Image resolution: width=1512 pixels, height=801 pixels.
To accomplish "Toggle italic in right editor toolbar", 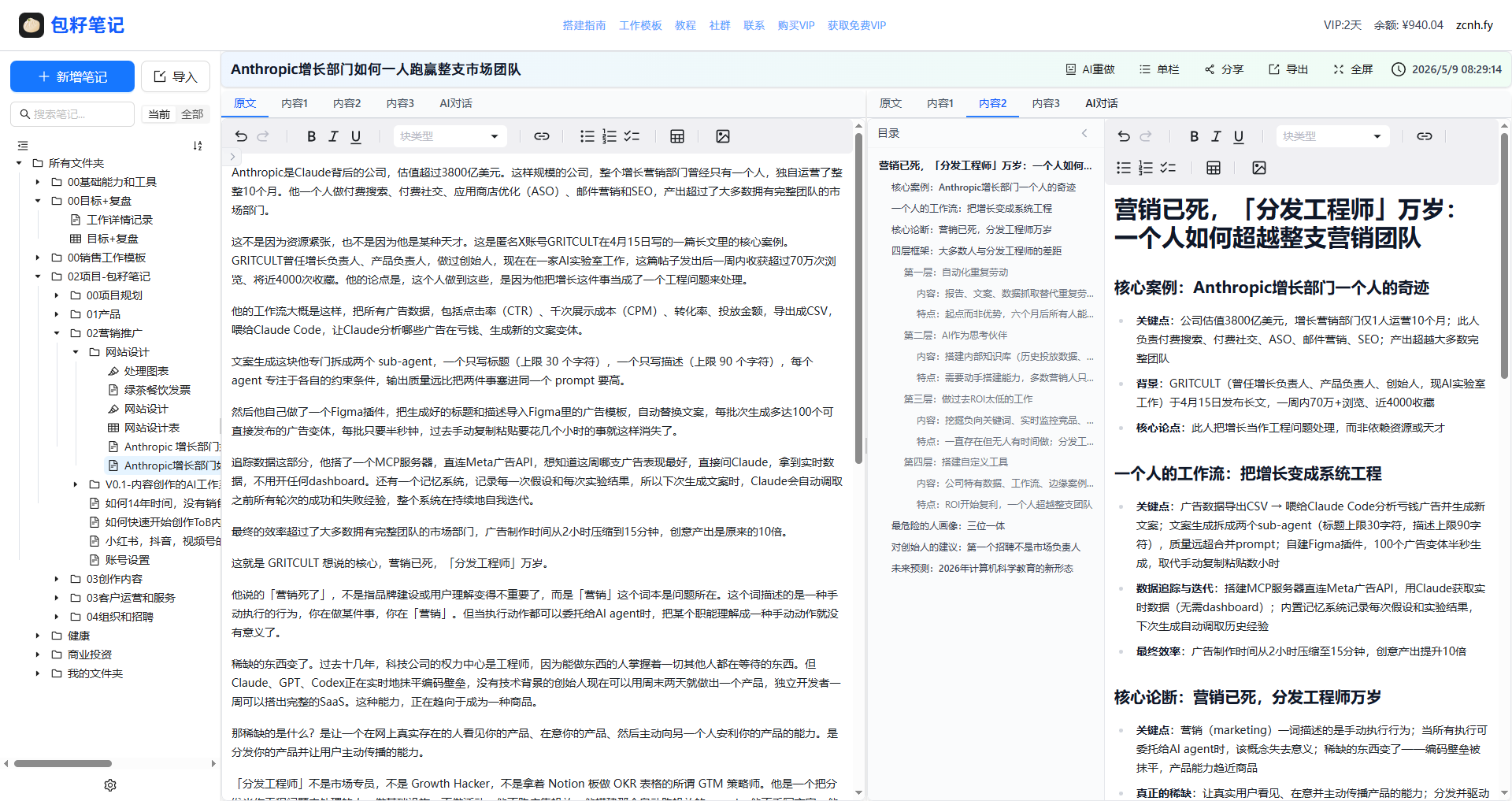I will [x=1216, y=136].
